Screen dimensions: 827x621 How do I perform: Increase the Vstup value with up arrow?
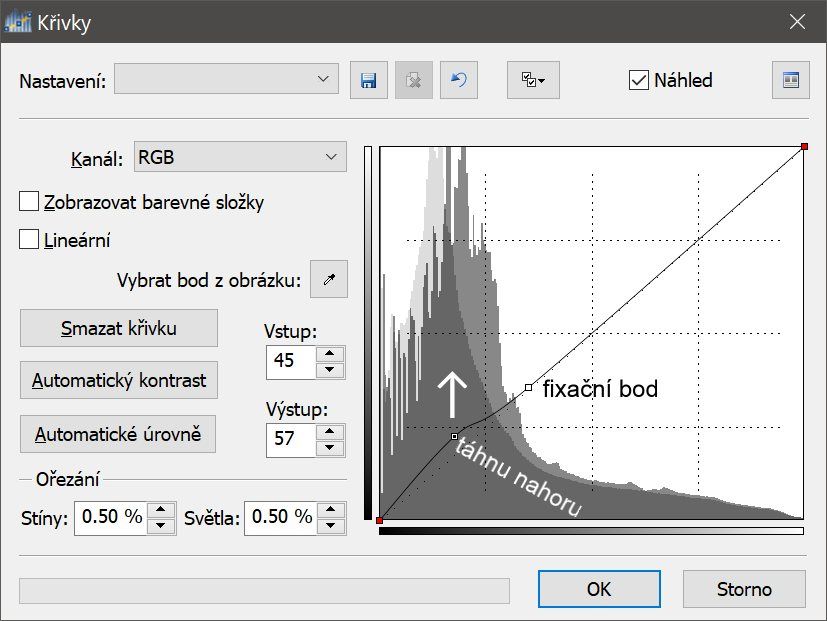[330, 354]
